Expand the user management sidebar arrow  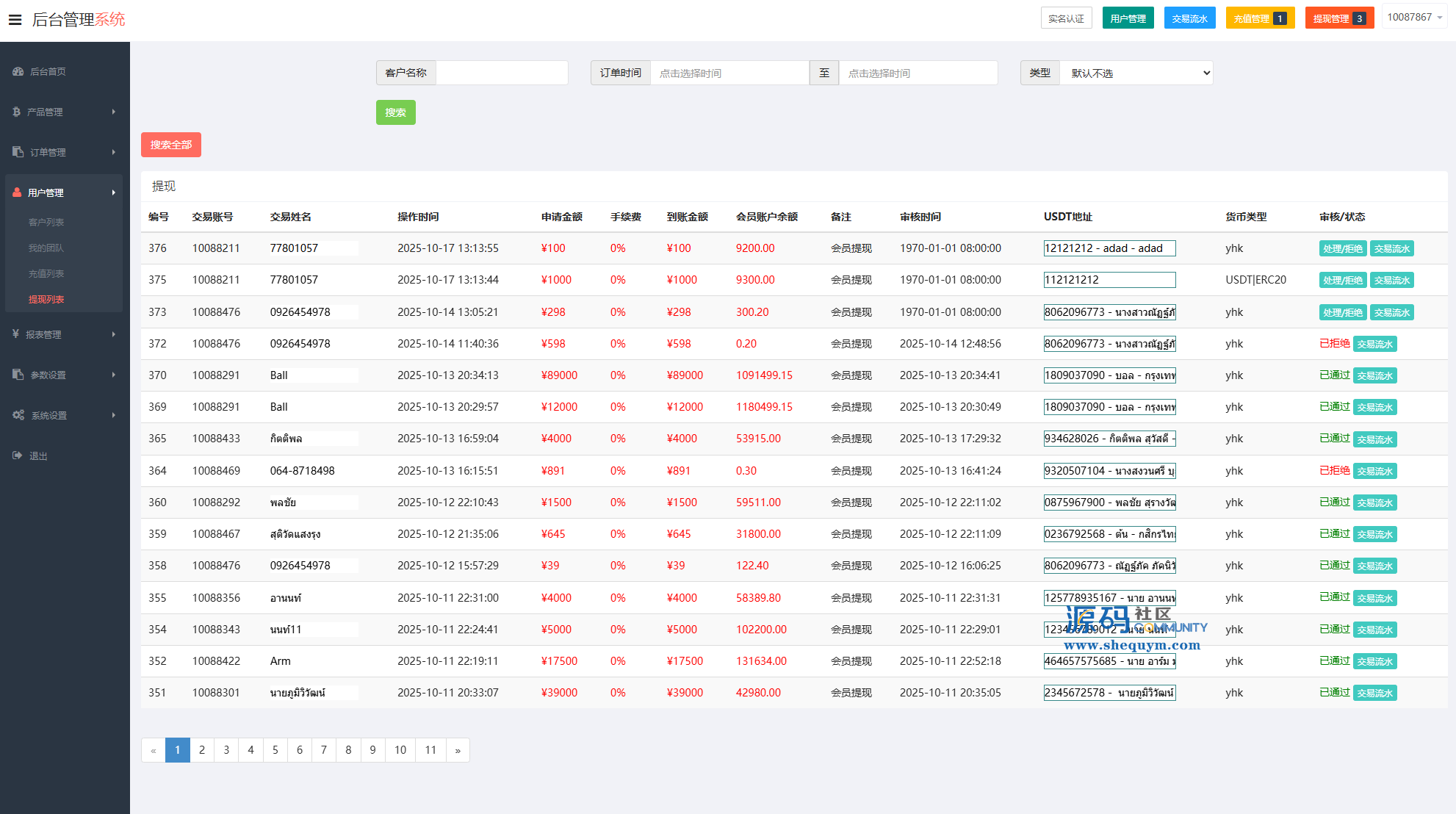[113, 192]
